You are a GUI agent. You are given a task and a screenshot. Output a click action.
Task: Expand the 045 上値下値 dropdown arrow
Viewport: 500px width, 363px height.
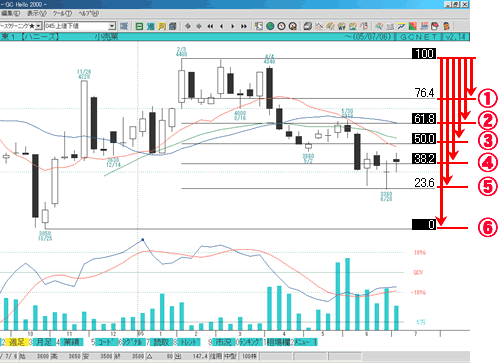[x=112, y=26]
